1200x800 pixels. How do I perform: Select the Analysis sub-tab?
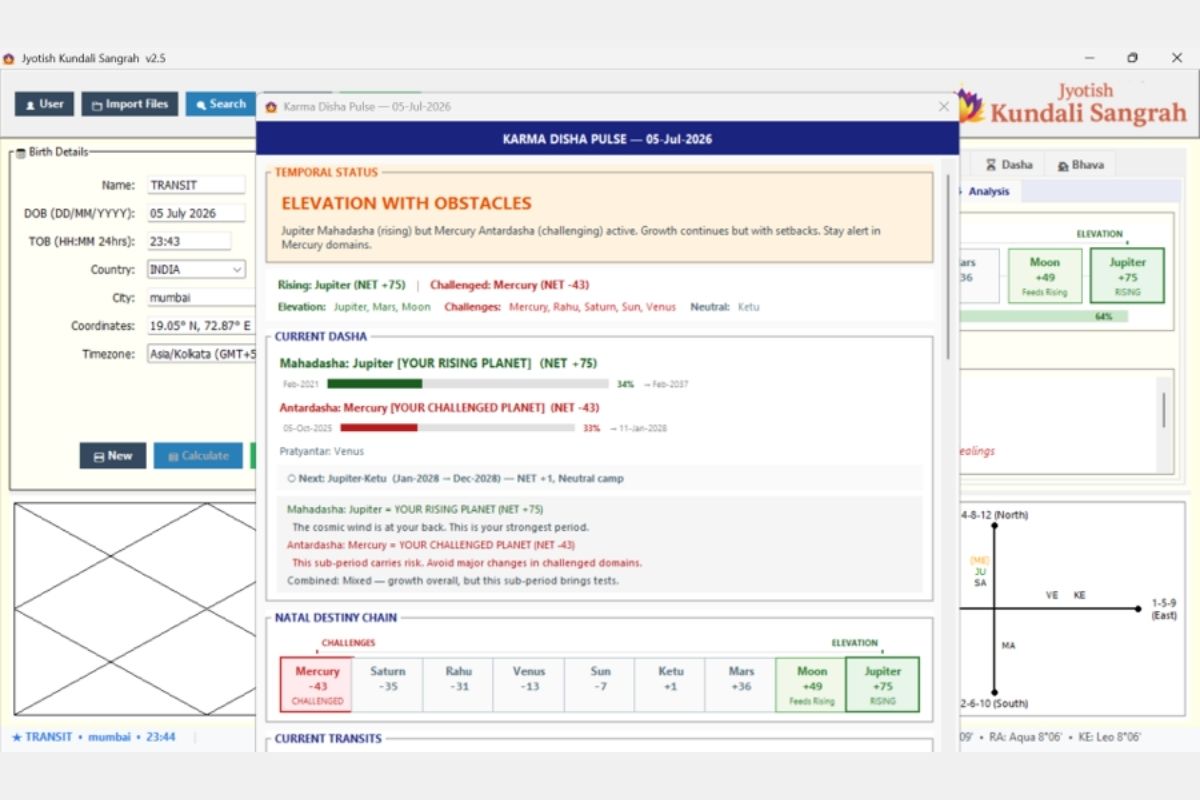pos(988,192)
